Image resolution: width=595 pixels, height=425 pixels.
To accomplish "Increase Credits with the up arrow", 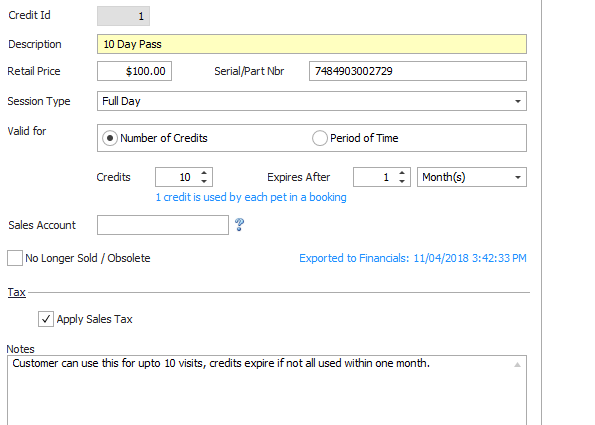I will click(x=204, y=173).
